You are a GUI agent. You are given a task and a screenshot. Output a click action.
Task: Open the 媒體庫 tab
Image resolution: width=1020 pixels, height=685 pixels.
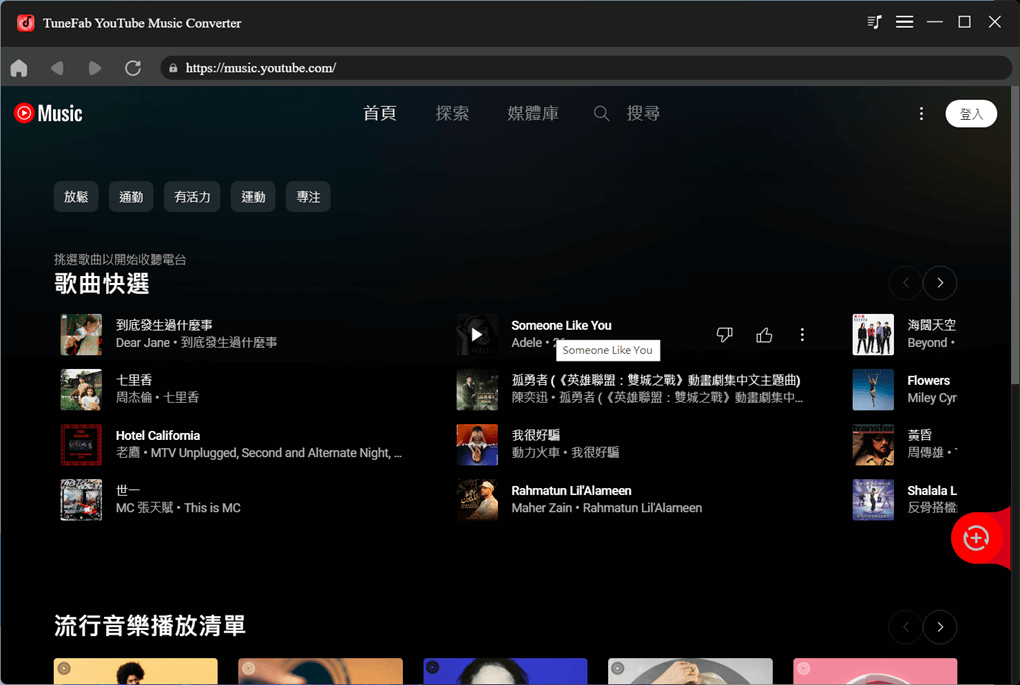[533, 113]
